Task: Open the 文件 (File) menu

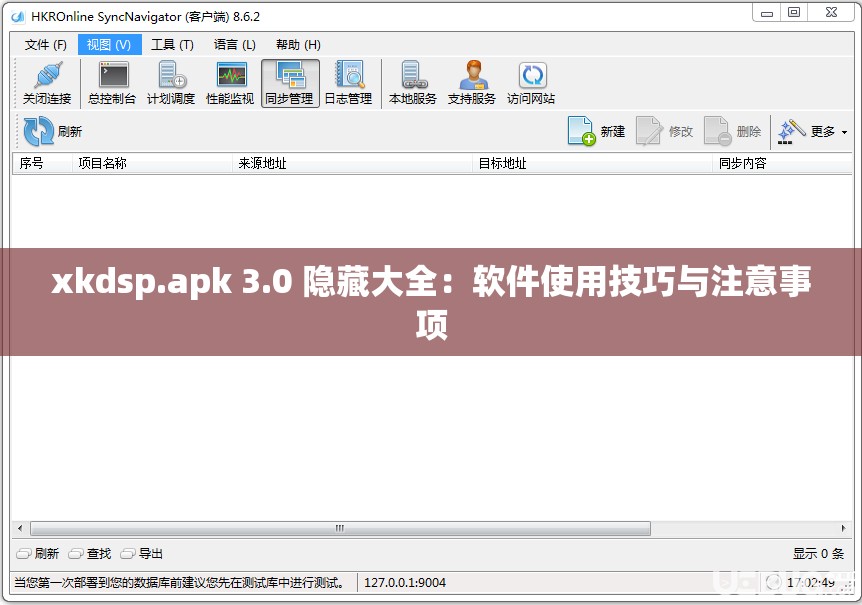Action: 44,44
